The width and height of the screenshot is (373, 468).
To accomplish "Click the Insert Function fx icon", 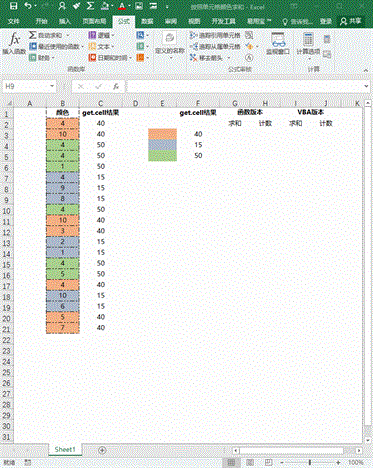I will [x=14, y=39].
